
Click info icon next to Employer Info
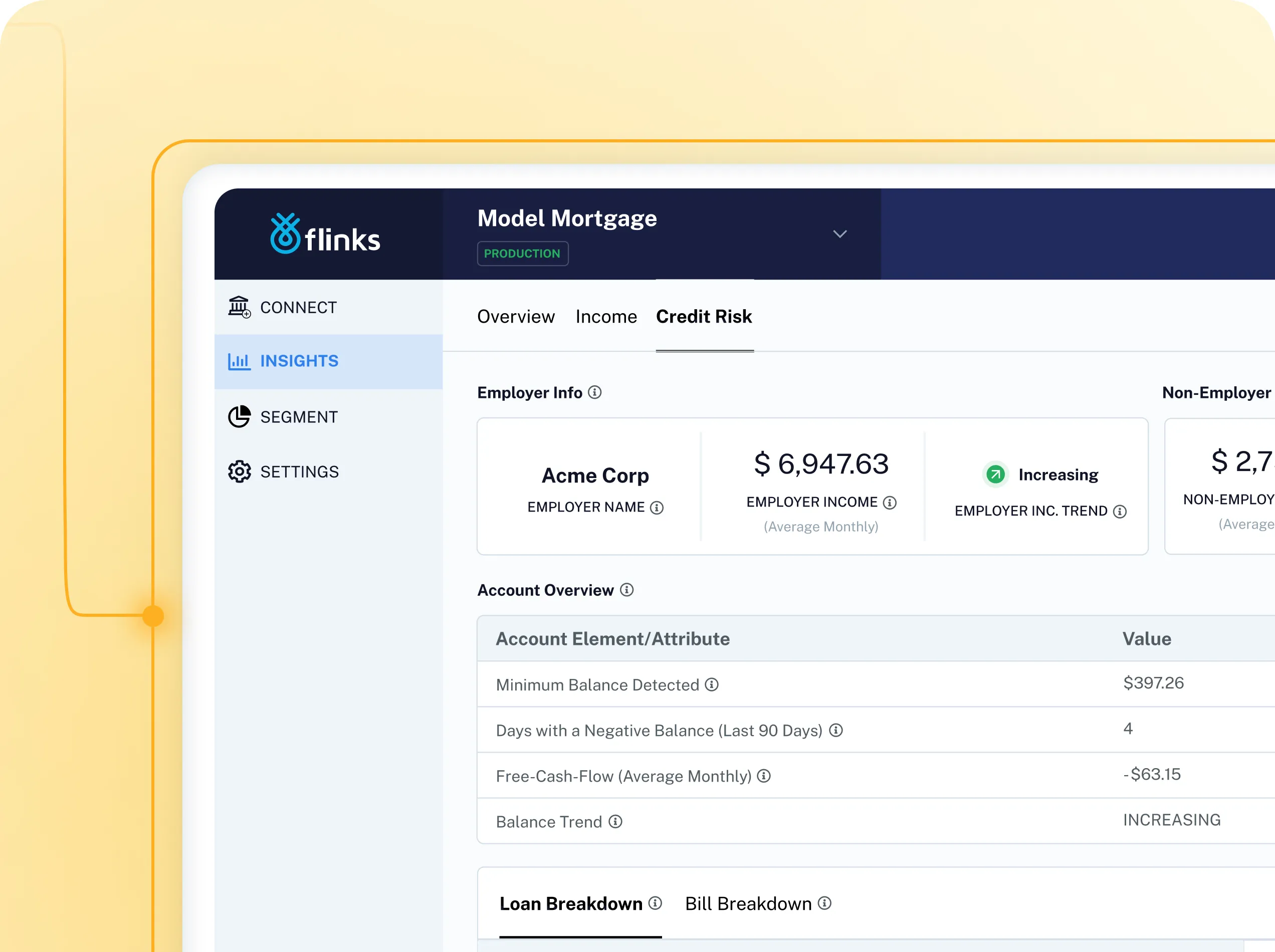point(595,392)
